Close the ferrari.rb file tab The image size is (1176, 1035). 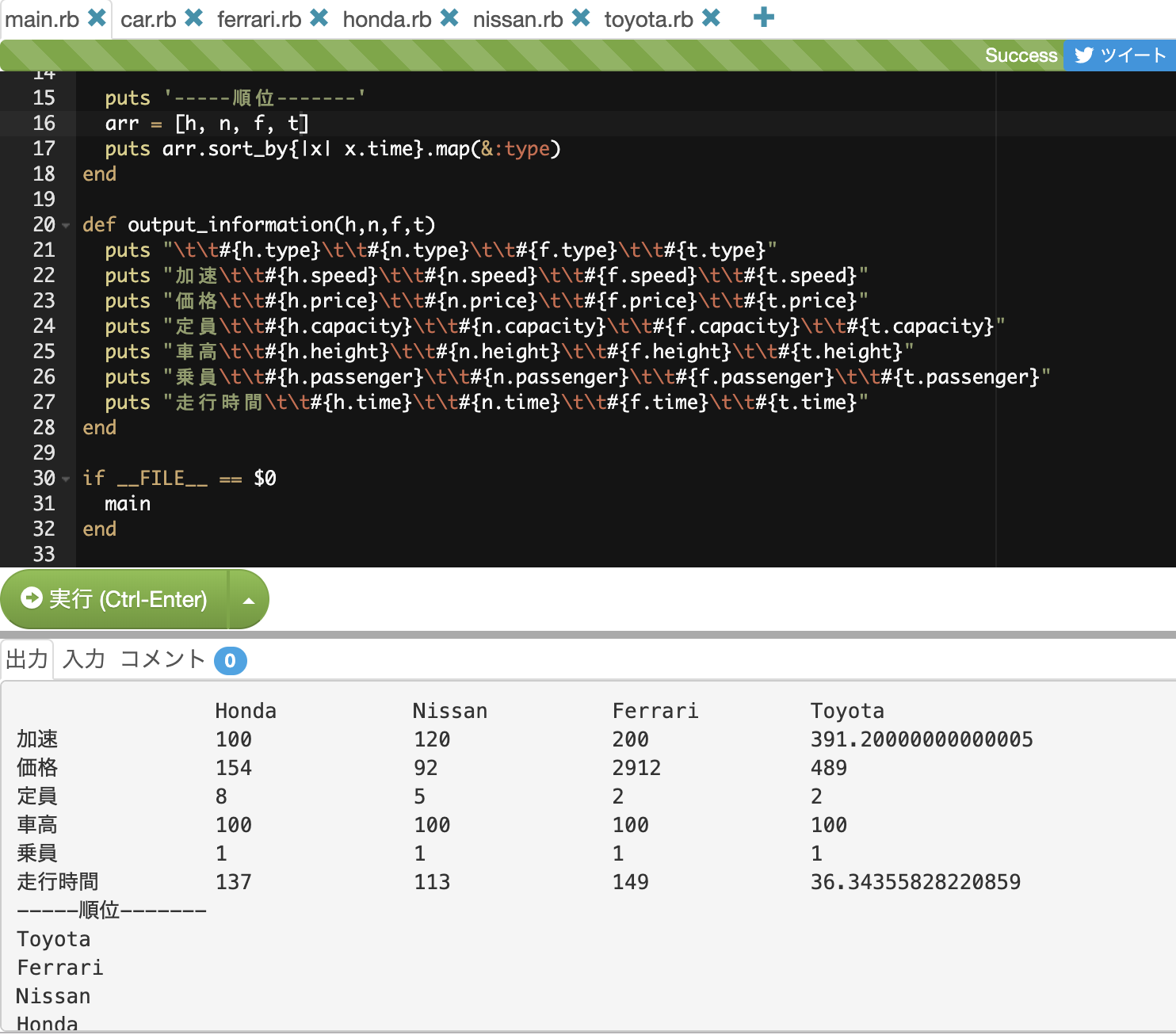point(319,18)
